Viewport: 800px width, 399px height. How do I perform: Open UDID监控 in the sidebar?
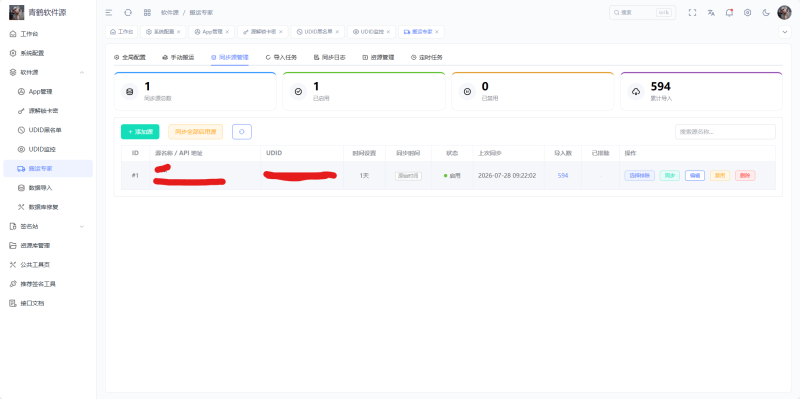point(48,149)
